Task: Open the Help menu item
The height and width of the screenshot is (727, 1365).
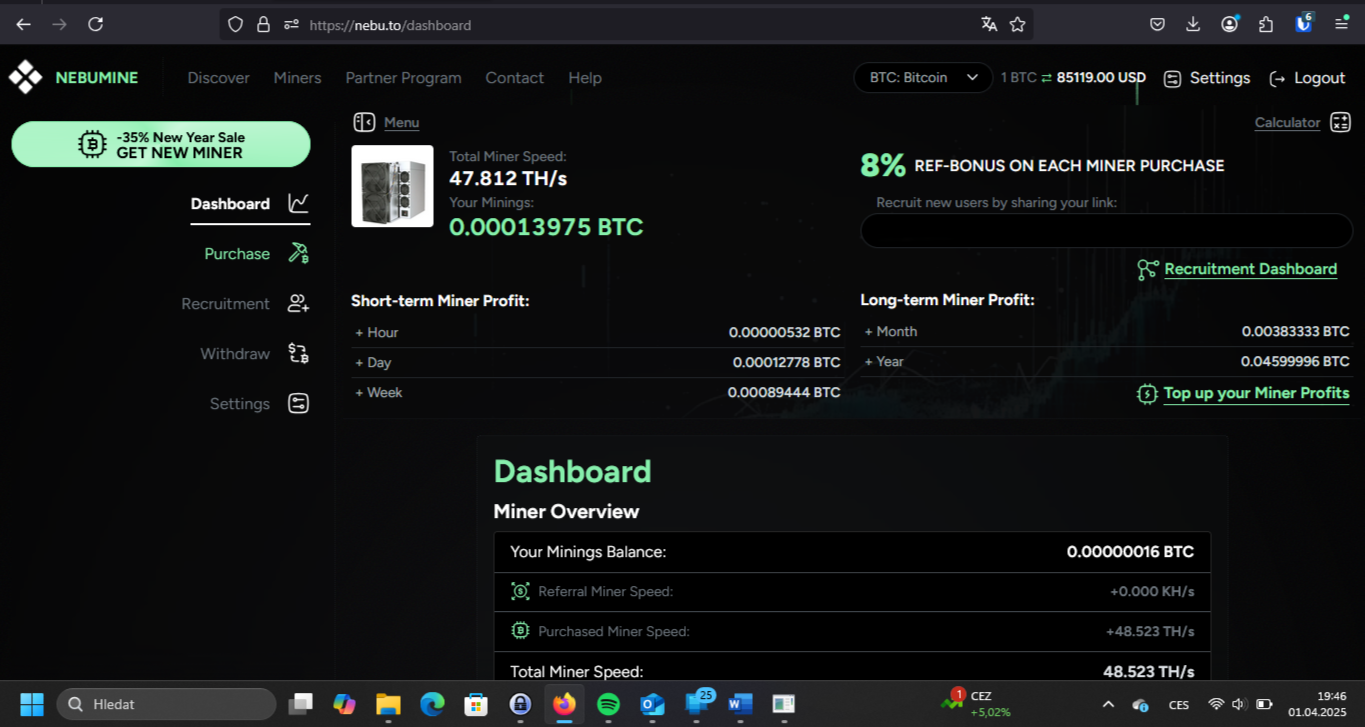Action: [585, 78]
